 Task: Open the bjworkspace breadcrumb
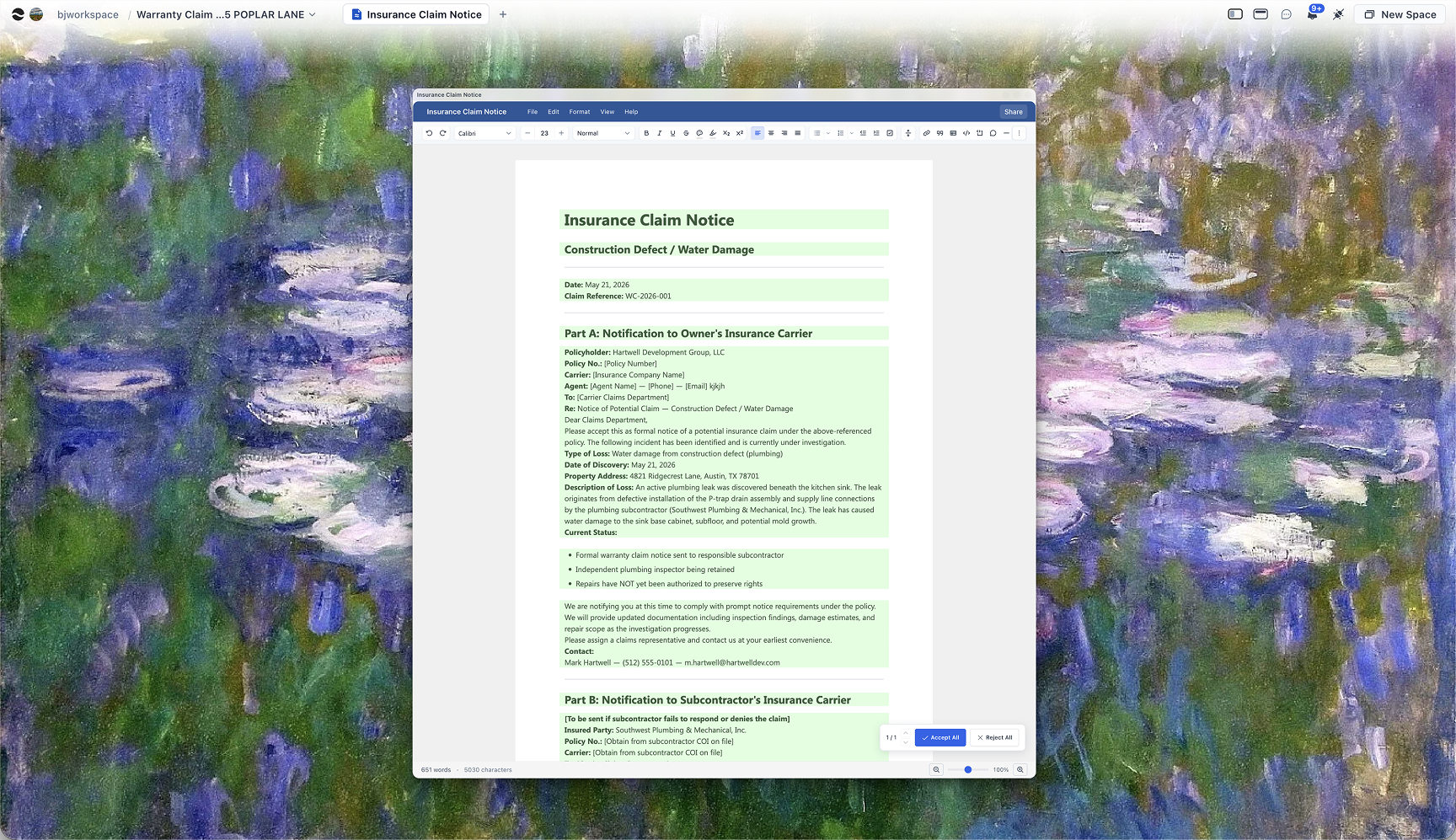pyautogui.click(x=88, y=14)
